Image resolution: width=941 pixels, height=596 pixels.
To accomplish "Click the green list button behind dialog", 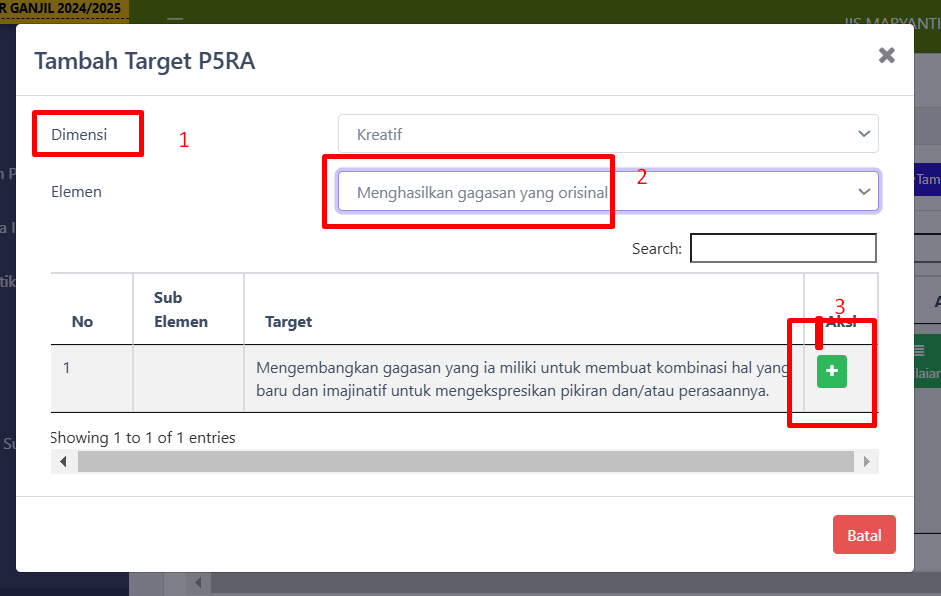I will [927, 362].
